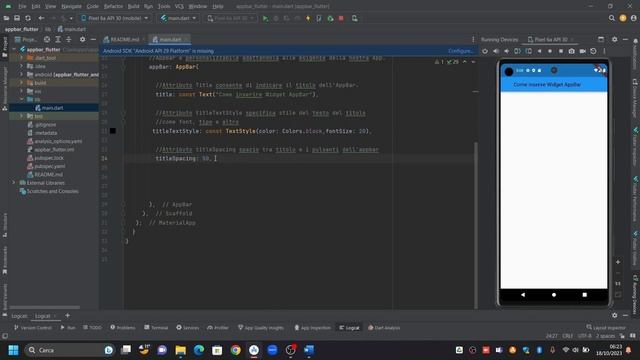Click emulator toolbar Back triangle icon

click(540, 51)
